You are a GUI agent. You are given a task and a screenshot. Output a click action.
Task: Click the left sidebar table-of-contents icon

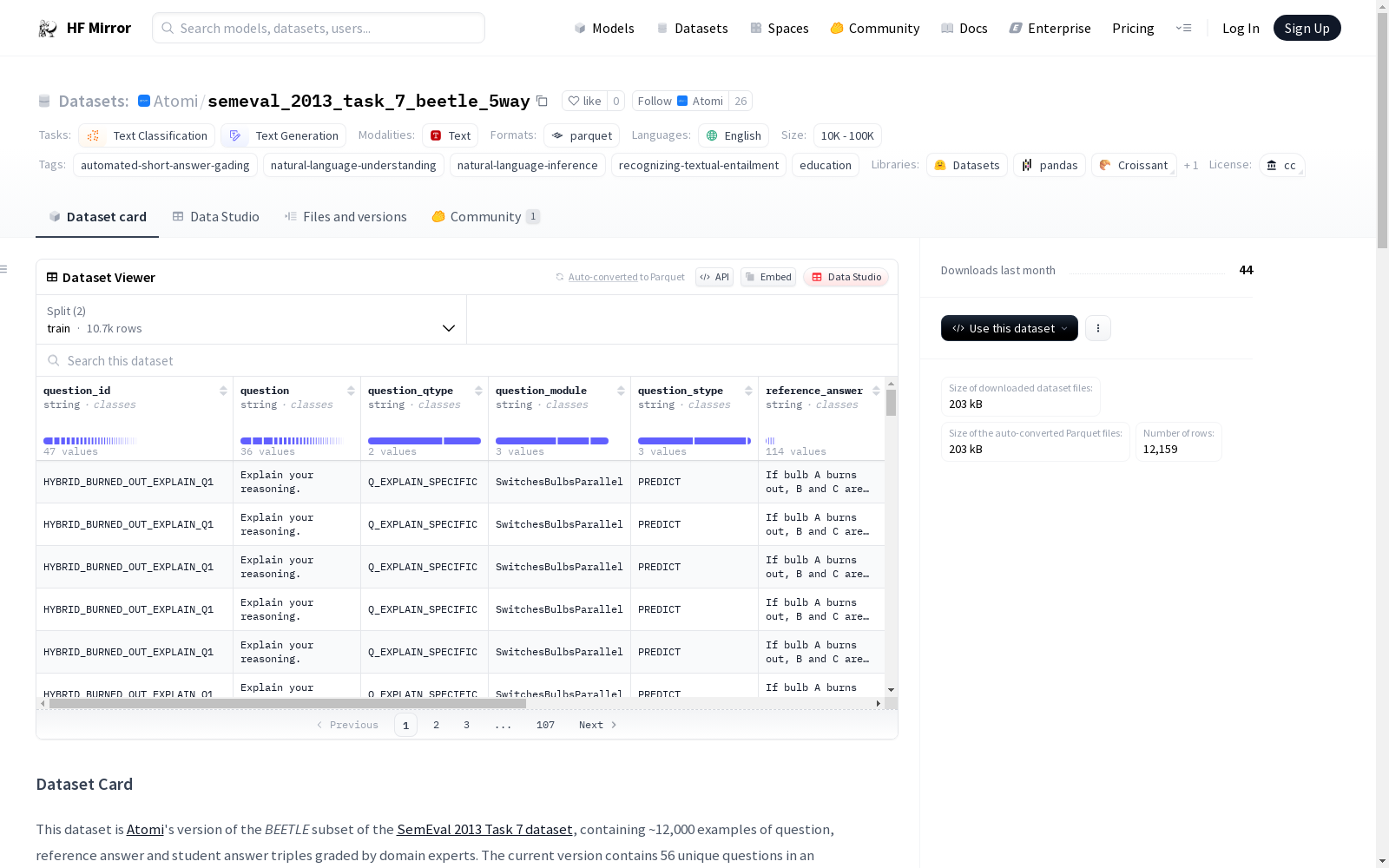click(x=3, y=269)
